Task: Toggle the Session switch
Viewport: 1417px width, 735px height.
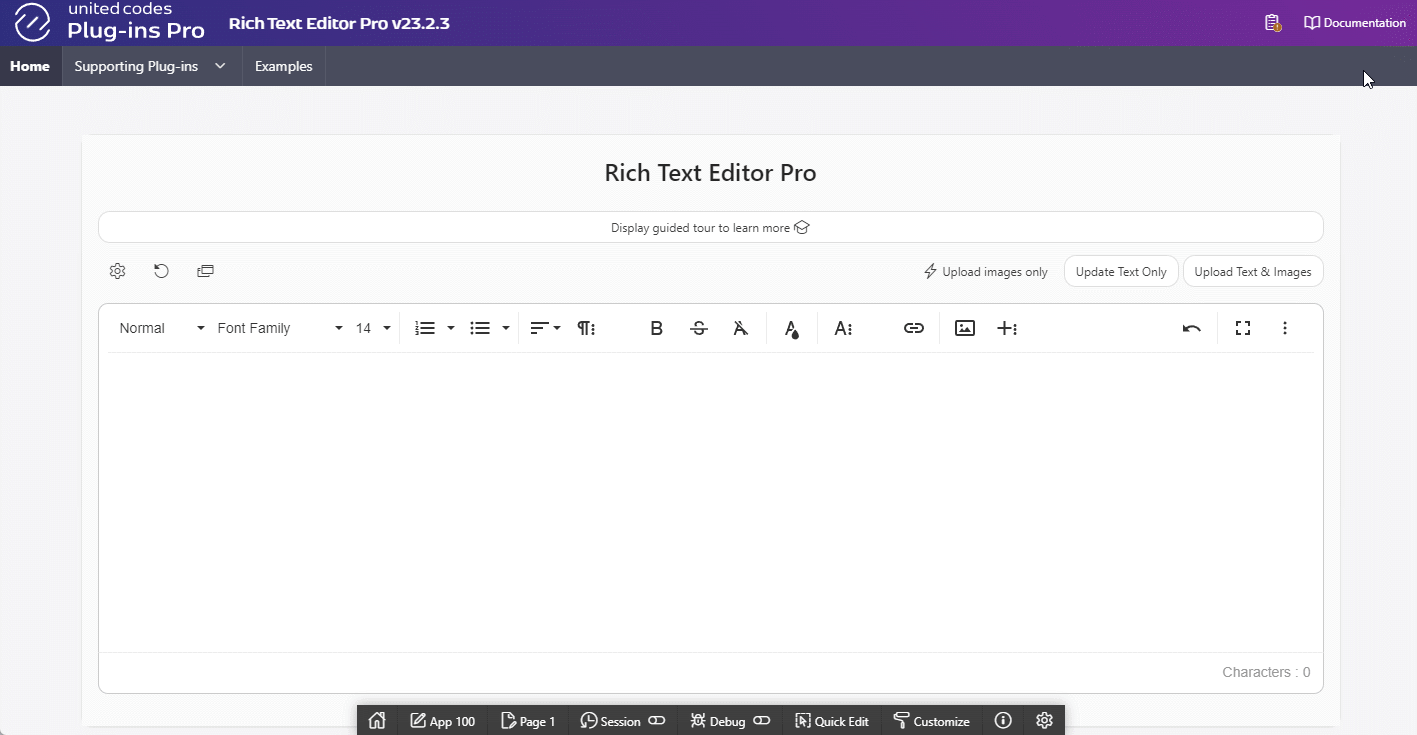Action: click(x=657, y=721)
